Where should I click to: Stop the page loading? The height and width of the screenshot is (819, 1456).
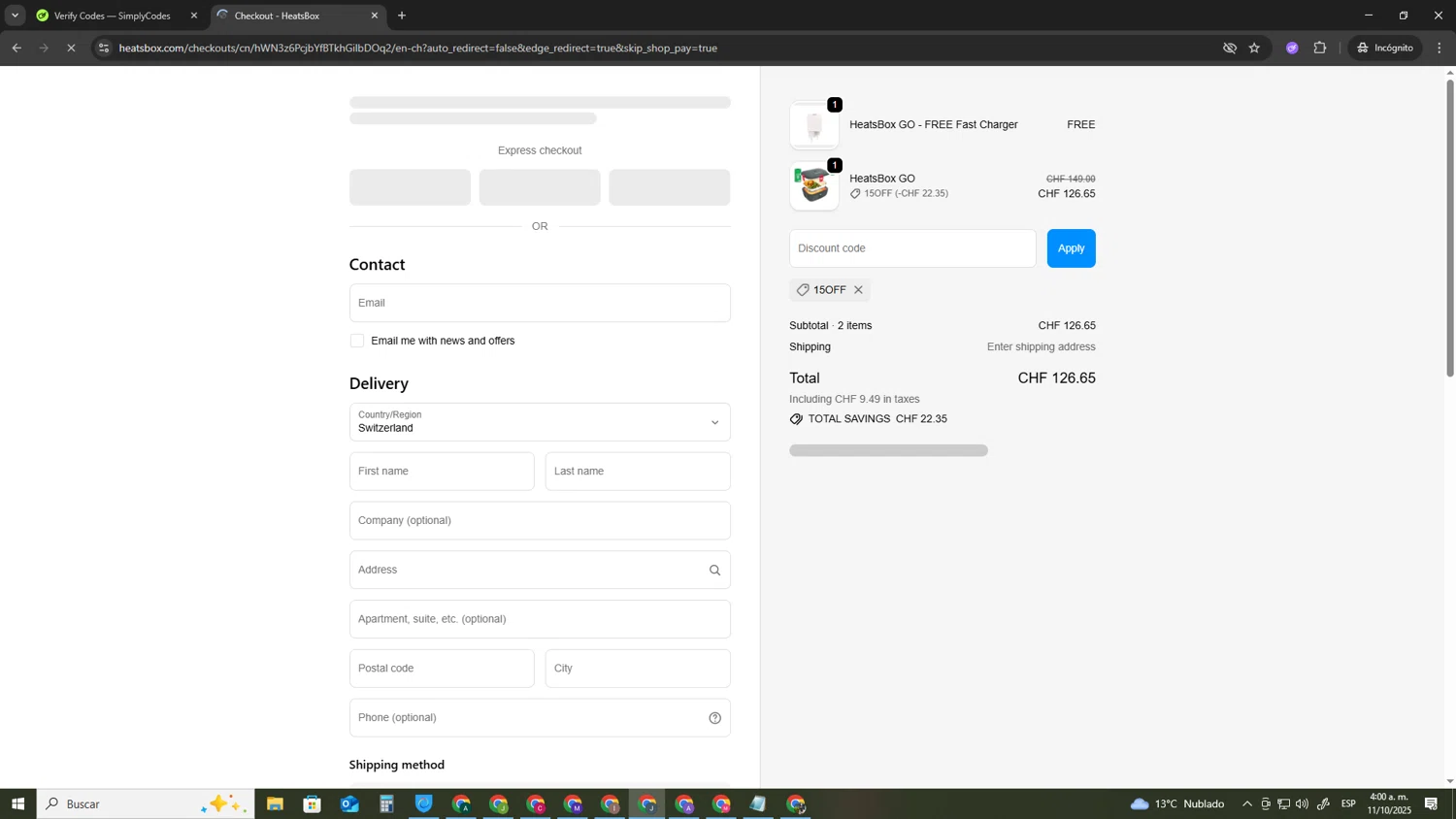pyautogui.click(x=71, y=48)
